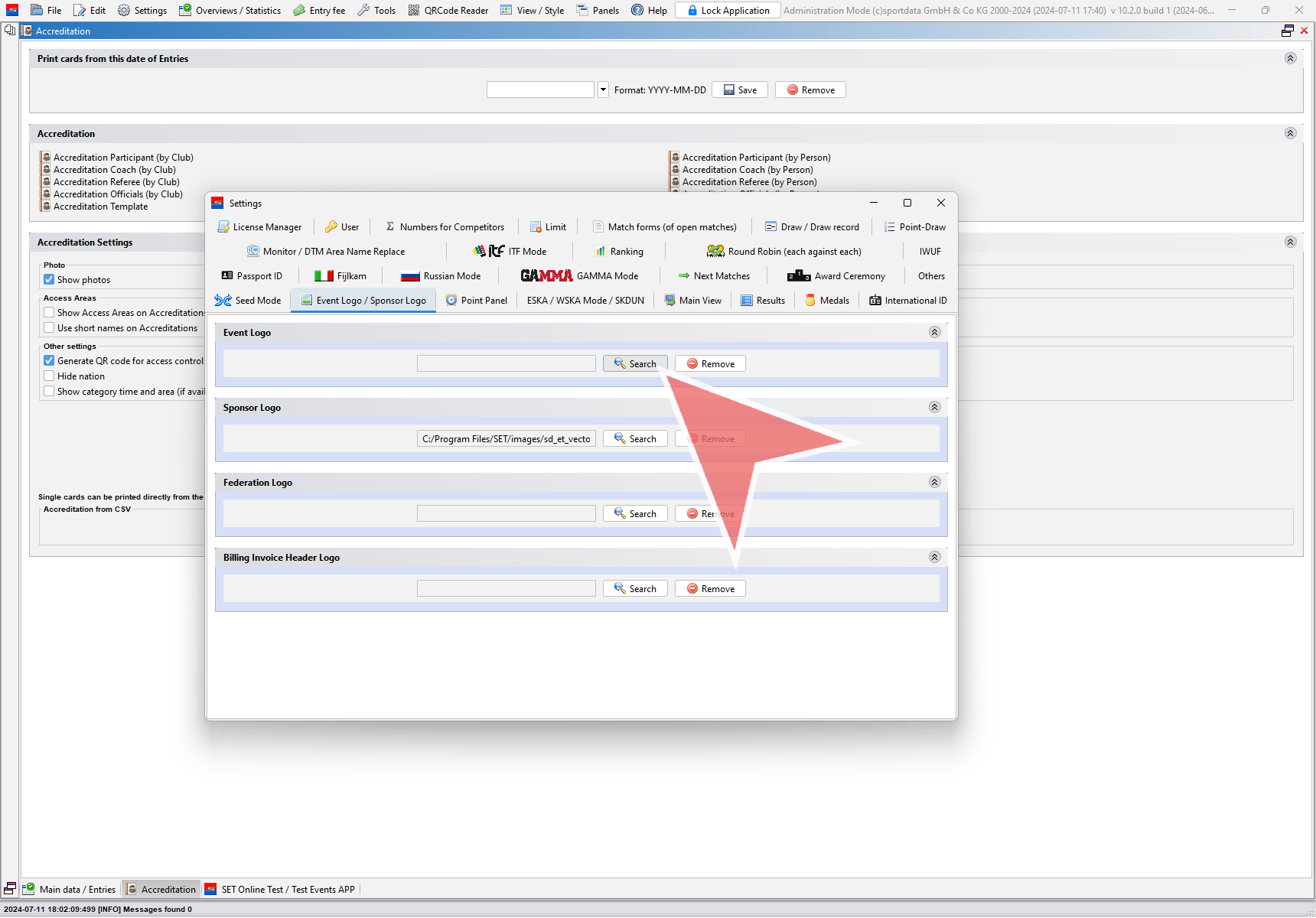Switch to the Point Panel tab
The image size is (1316, 918).
pyautogui.click(x=477, y=301)
